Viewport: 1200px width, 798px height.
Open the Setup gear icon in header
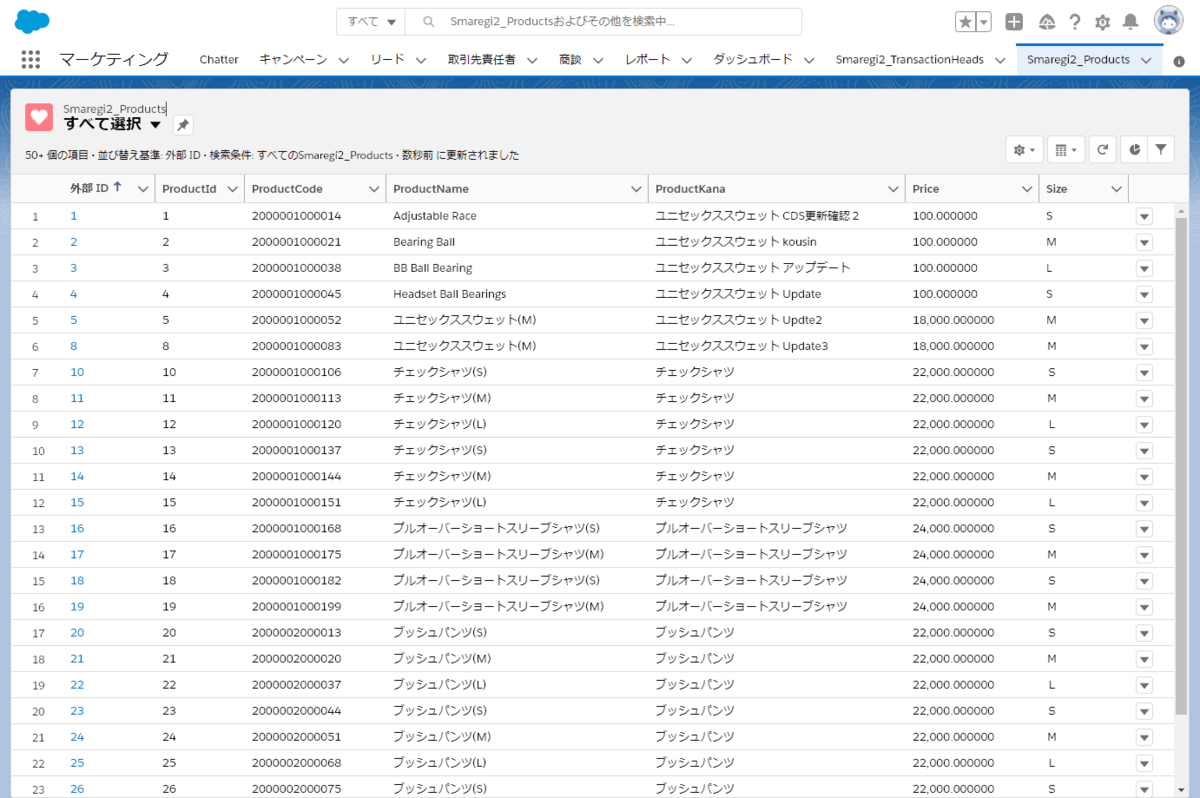point(1102,22)
